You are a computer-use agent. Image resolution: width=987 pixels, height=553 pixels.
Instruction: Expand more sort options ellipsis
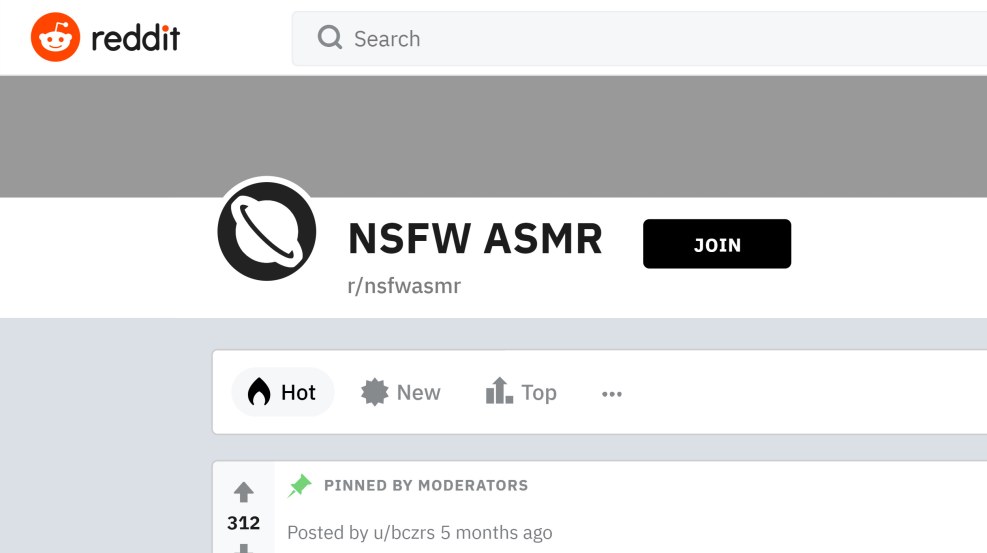tap(612, 394)
